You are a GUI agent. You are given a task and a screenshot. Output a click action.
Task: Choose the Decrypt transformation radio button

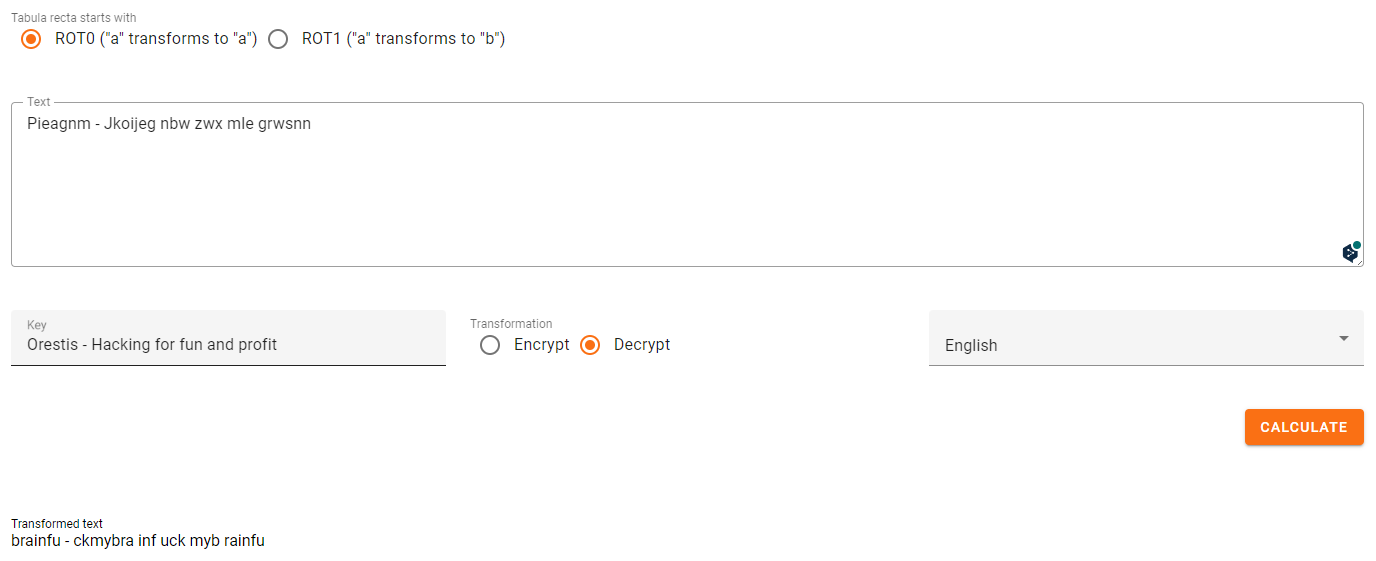tap(590, 345)
